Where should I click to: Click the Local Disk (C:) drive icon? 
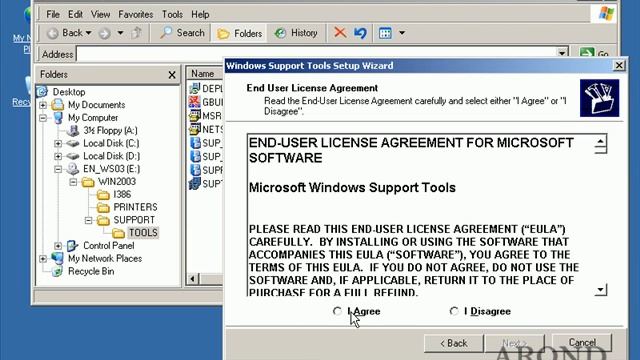coord(73,144)
